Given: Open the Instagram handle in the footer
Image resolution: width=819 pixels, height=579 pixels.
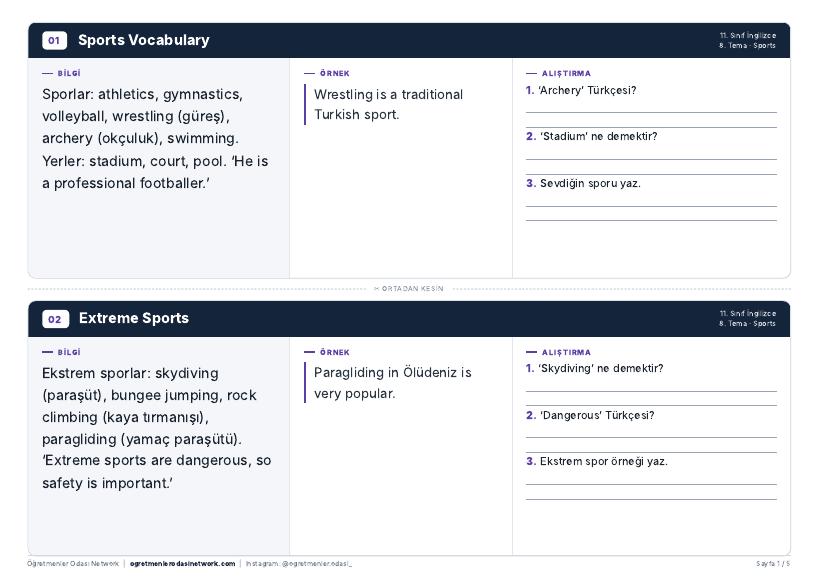Looking at the screenshot, I should pos(299,564).
